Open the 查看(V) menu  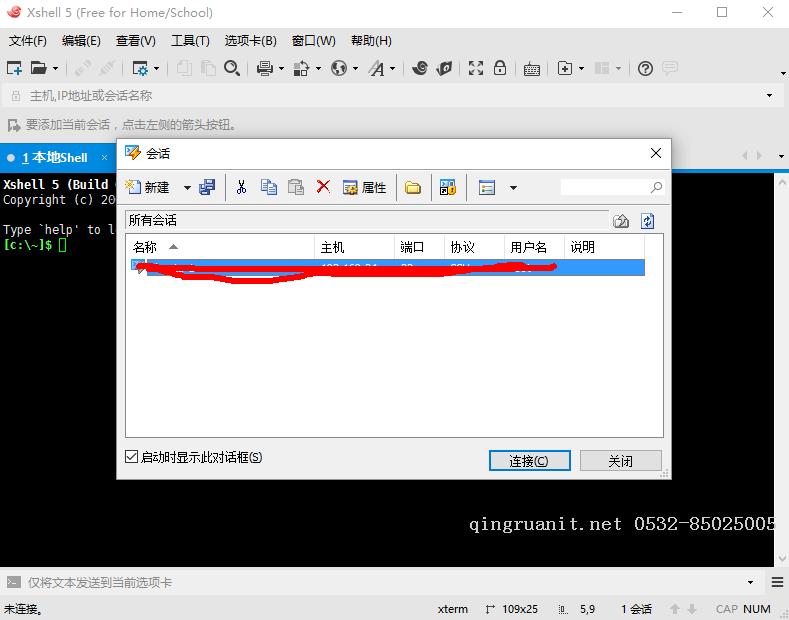[x=135, y=40]
